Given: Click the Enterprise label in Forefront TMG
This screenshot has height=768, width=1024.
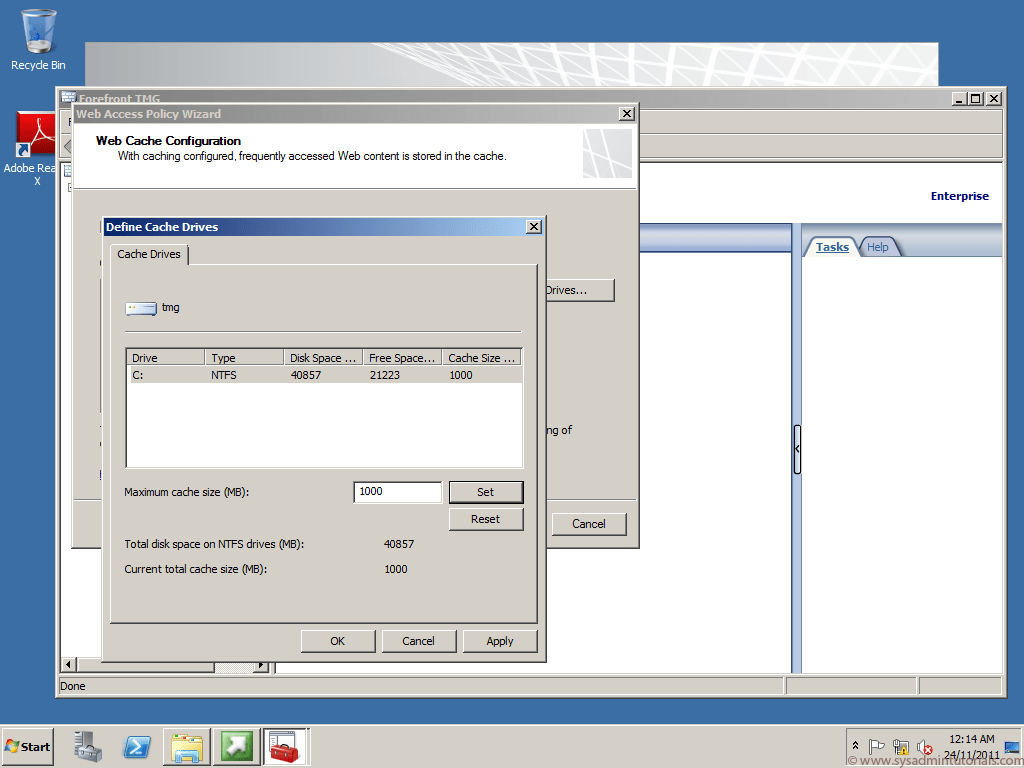Looking at the screenshot, I should pyautogui.click(x=959, y=196).
